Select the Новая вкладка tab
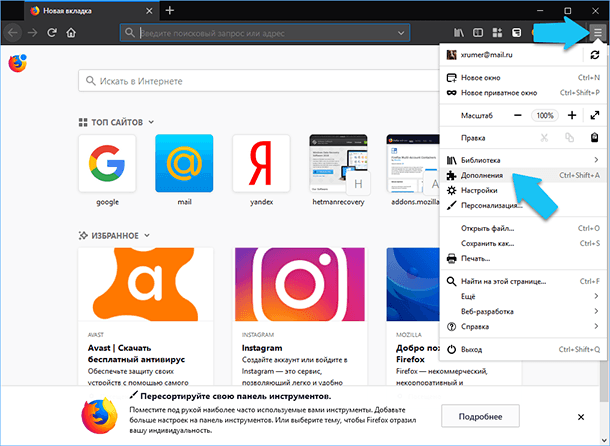 pos(91,11)
